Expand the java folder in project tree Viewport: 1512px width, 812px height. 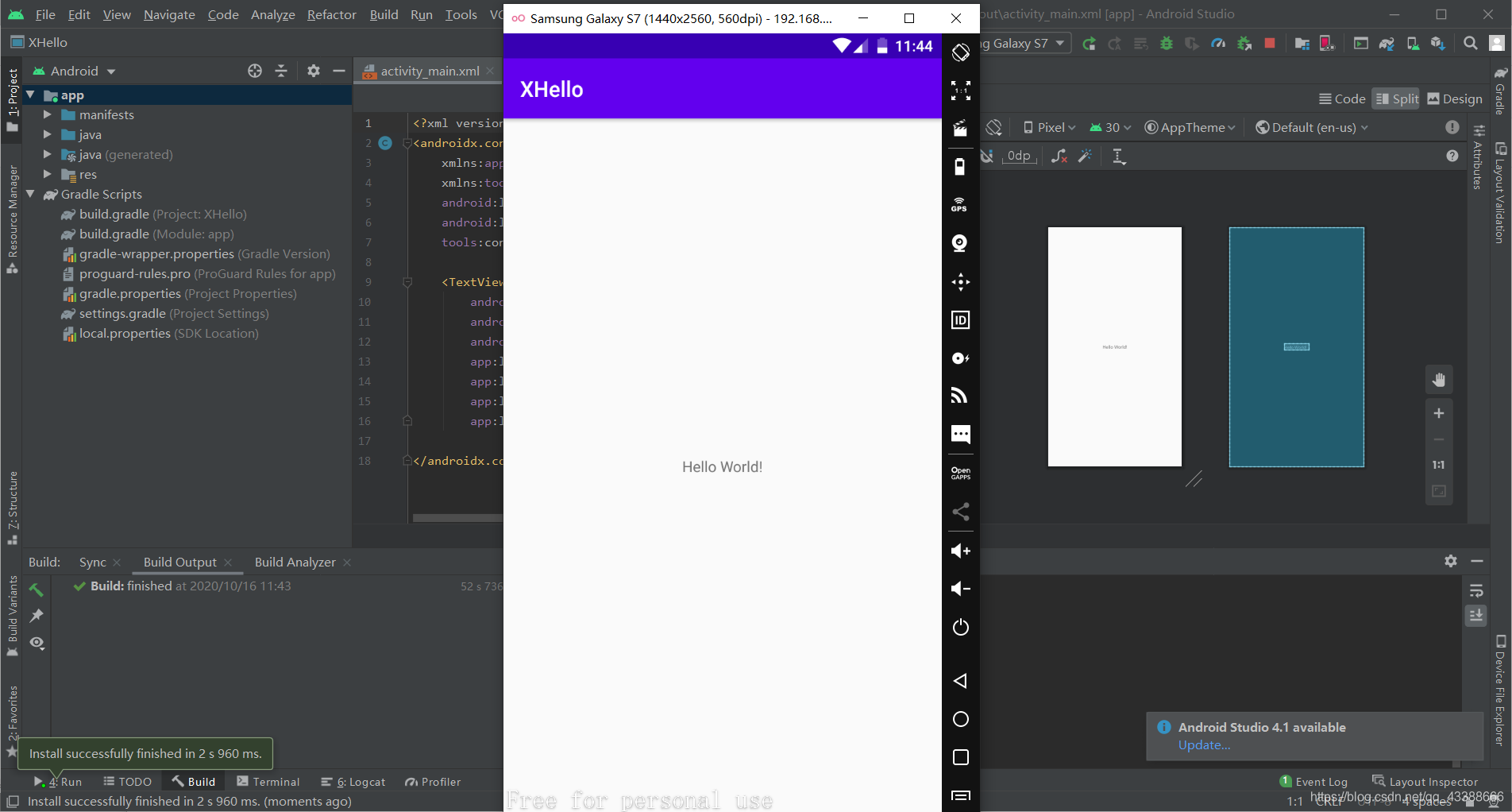pyautogui.click(x=47, y=134)
